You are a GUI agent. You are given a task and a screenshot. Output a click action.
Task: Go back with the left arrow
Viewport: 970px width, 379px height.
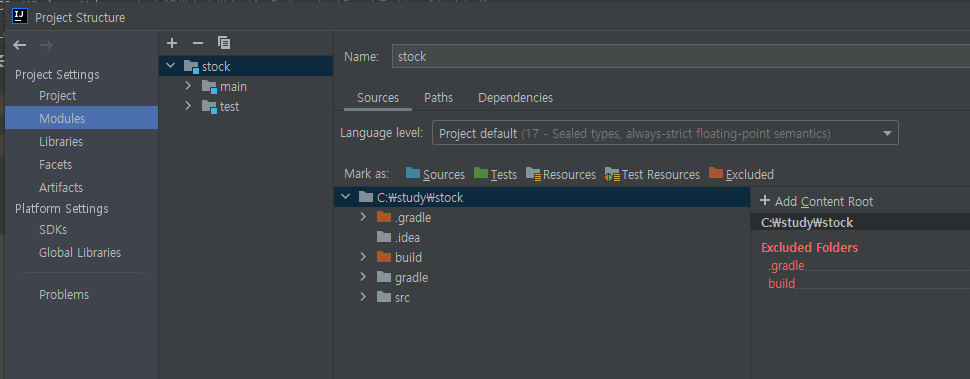pyautogui.click(x=20, y=45)
